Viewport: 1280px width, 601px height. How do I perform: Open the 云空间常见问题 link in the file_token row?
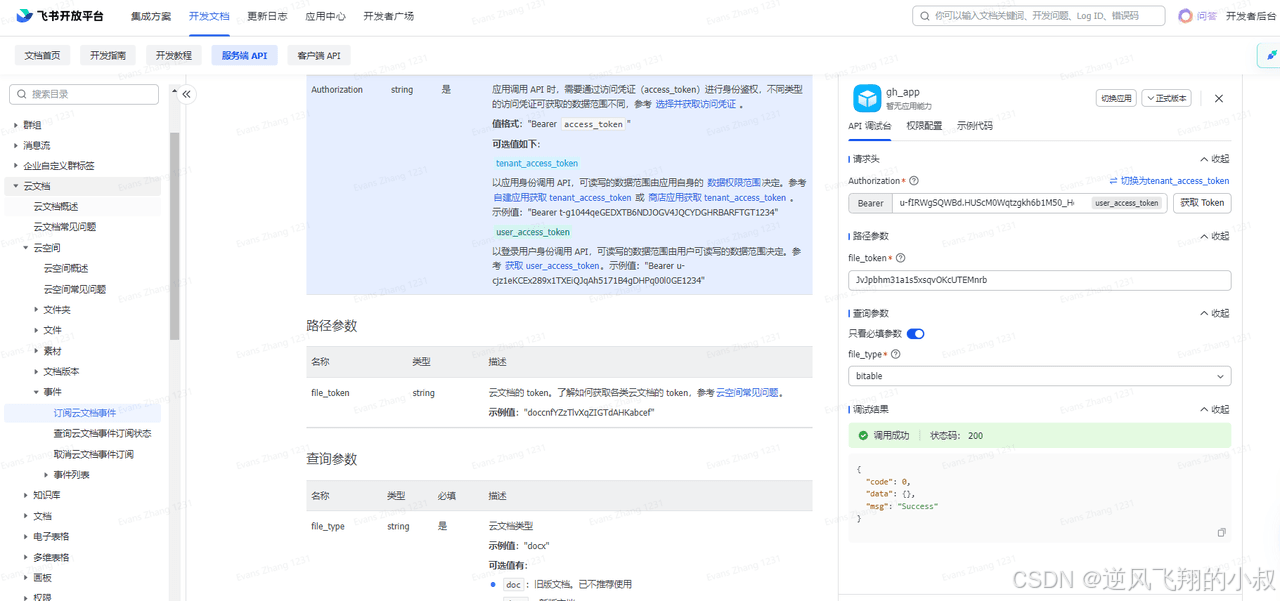747,393
